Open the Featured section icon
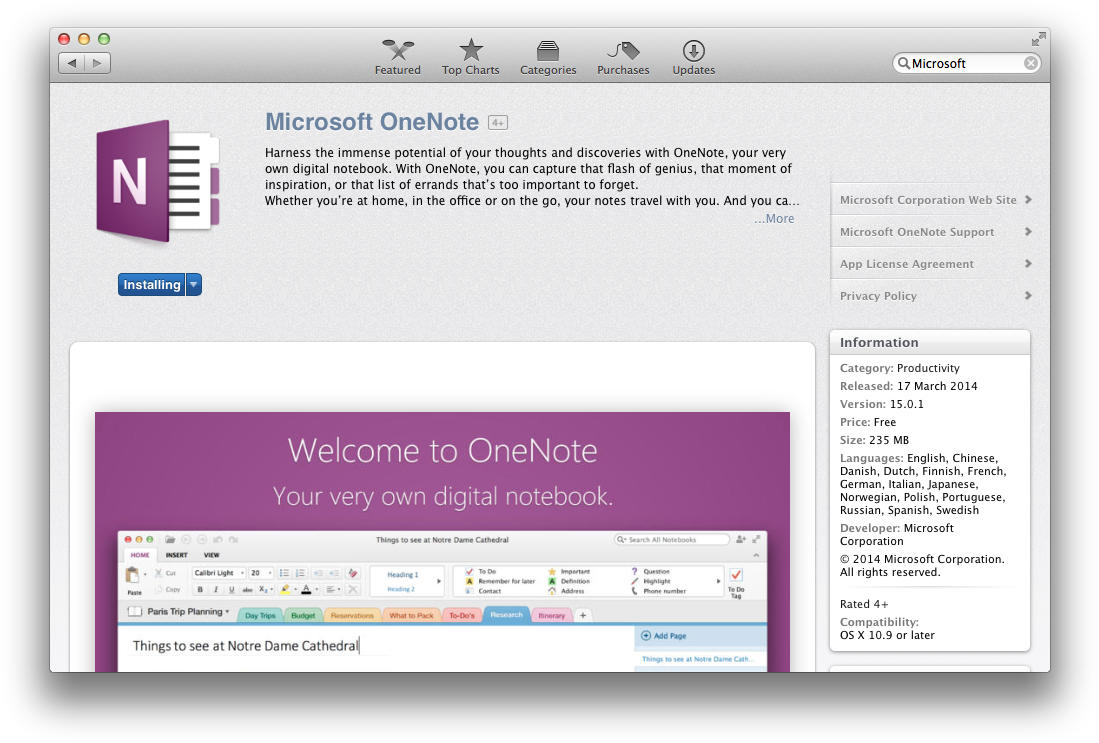1099x743 pixels. pyautogui.click(x=397, y=51)
